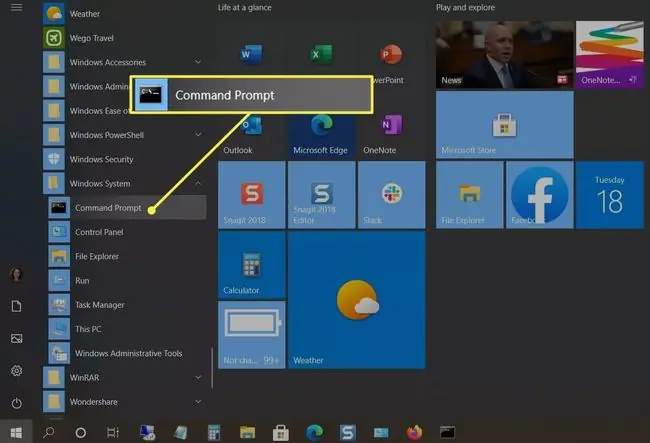The width and height of the screenshot is (650, 443).
Task: Open the Word tile
Action: pos(251,55)
